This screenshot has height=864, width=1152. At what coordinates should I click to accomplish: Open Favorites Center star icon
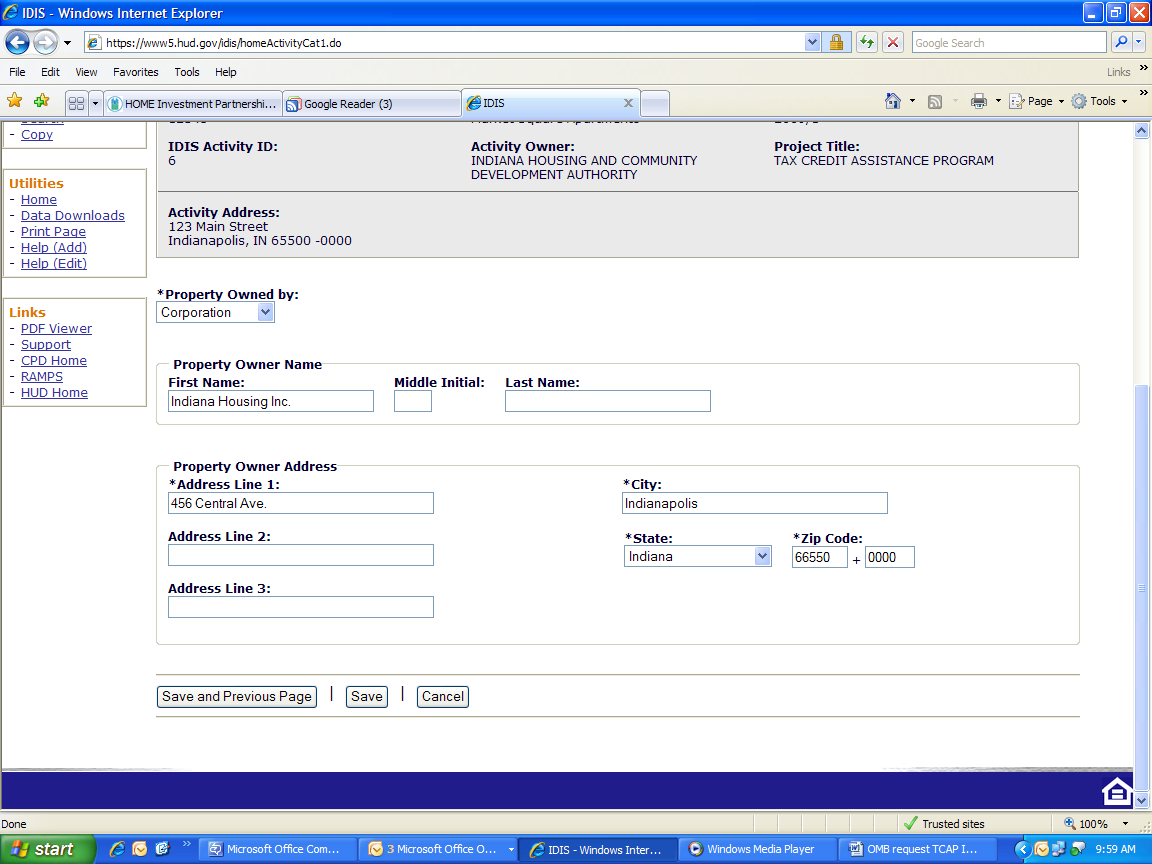pos(15,101)
